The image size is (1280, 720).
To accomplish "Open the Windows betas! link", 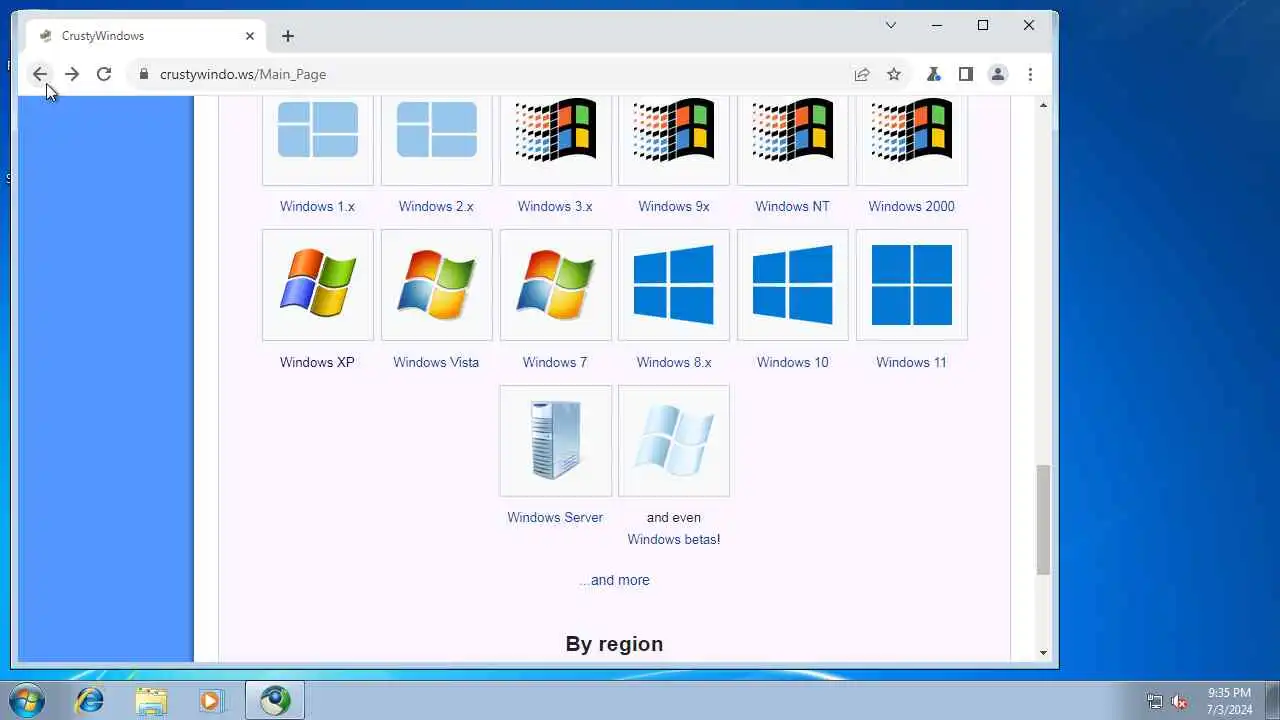I will [x=674, y=539].
